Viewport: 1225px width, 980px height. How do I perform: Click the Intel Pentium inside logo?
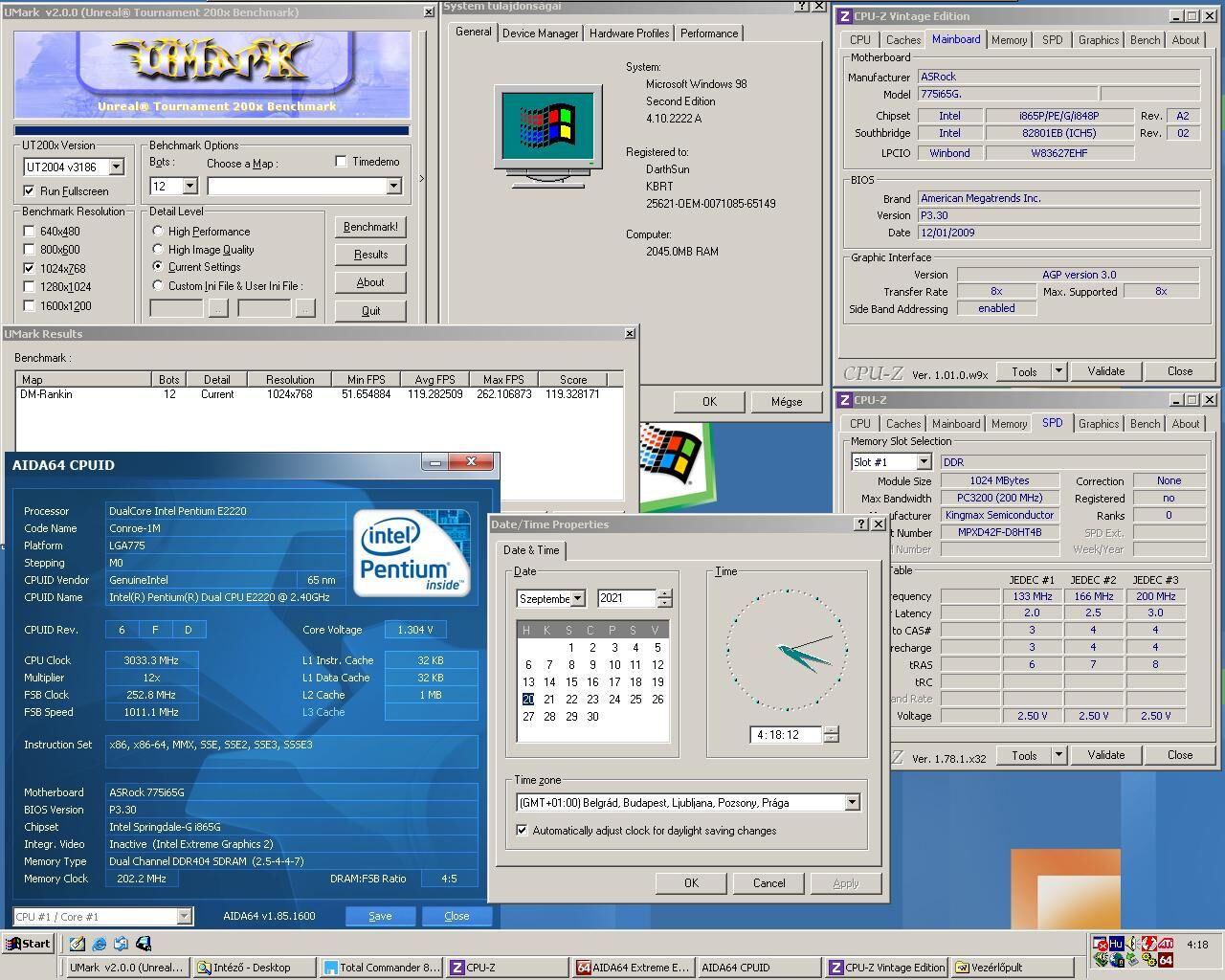coord(412,553)
